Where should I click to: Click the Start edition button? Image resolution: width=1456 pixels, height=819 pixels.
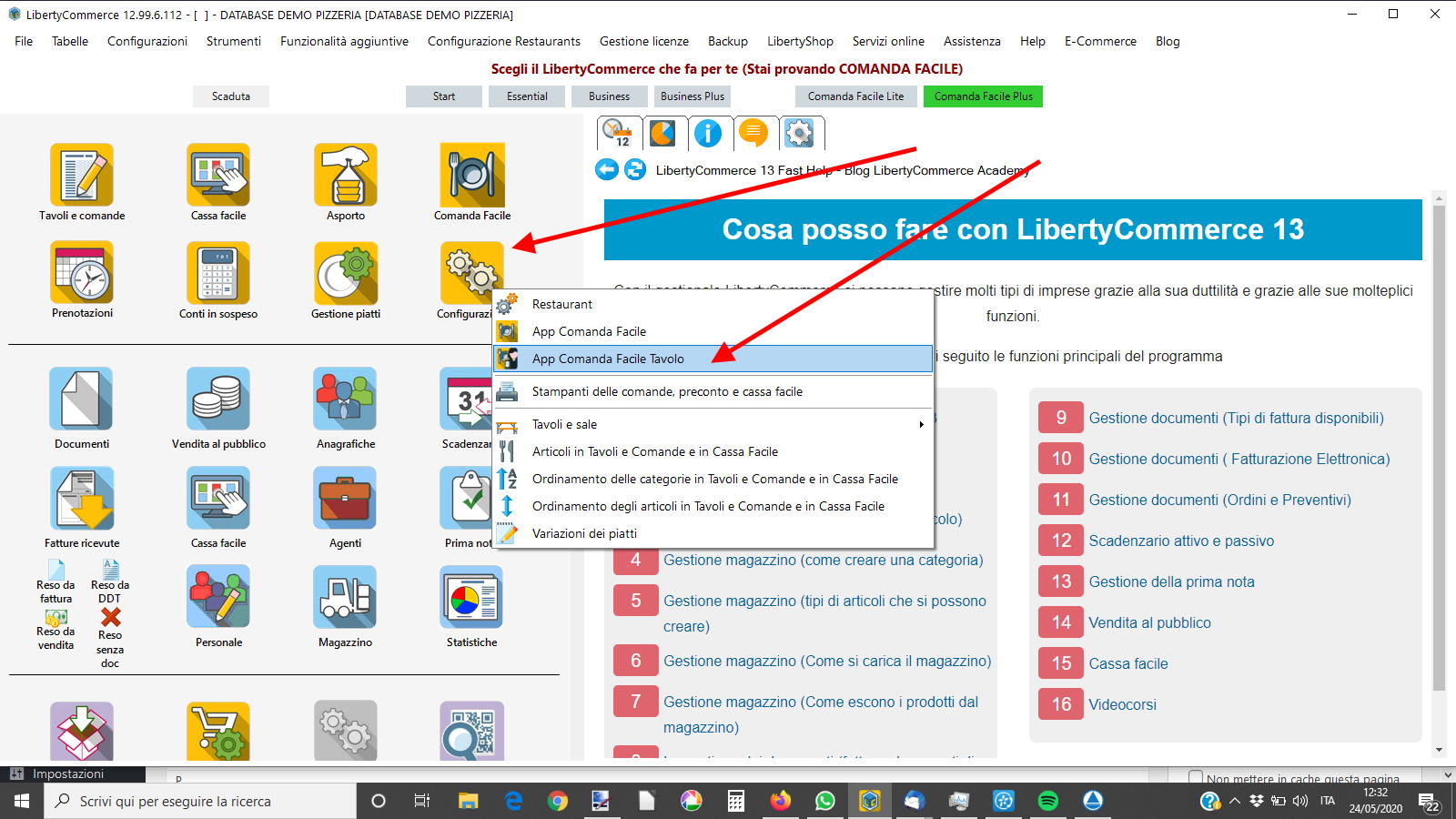[x=444, y=96]
